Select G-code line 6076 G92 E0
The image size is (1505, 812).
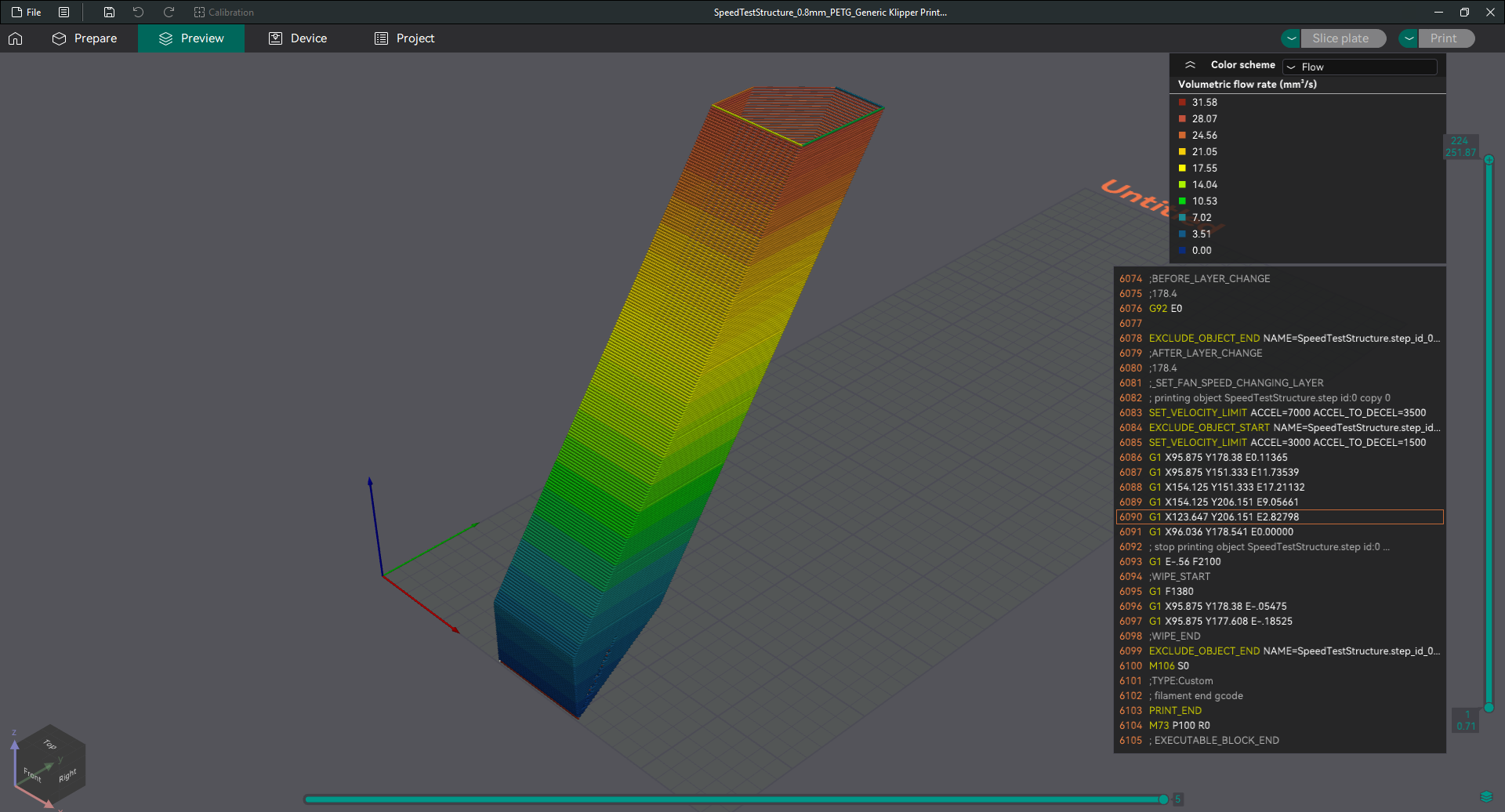point(1279,309)
